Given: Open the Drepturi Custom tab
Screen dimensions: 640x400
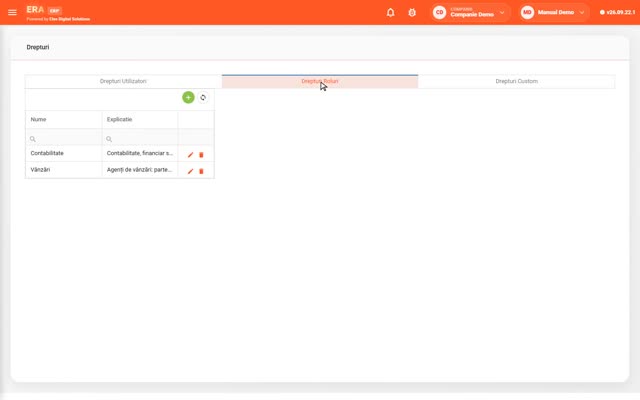Looking at the screenshot, I should click(x=517, y=81).
